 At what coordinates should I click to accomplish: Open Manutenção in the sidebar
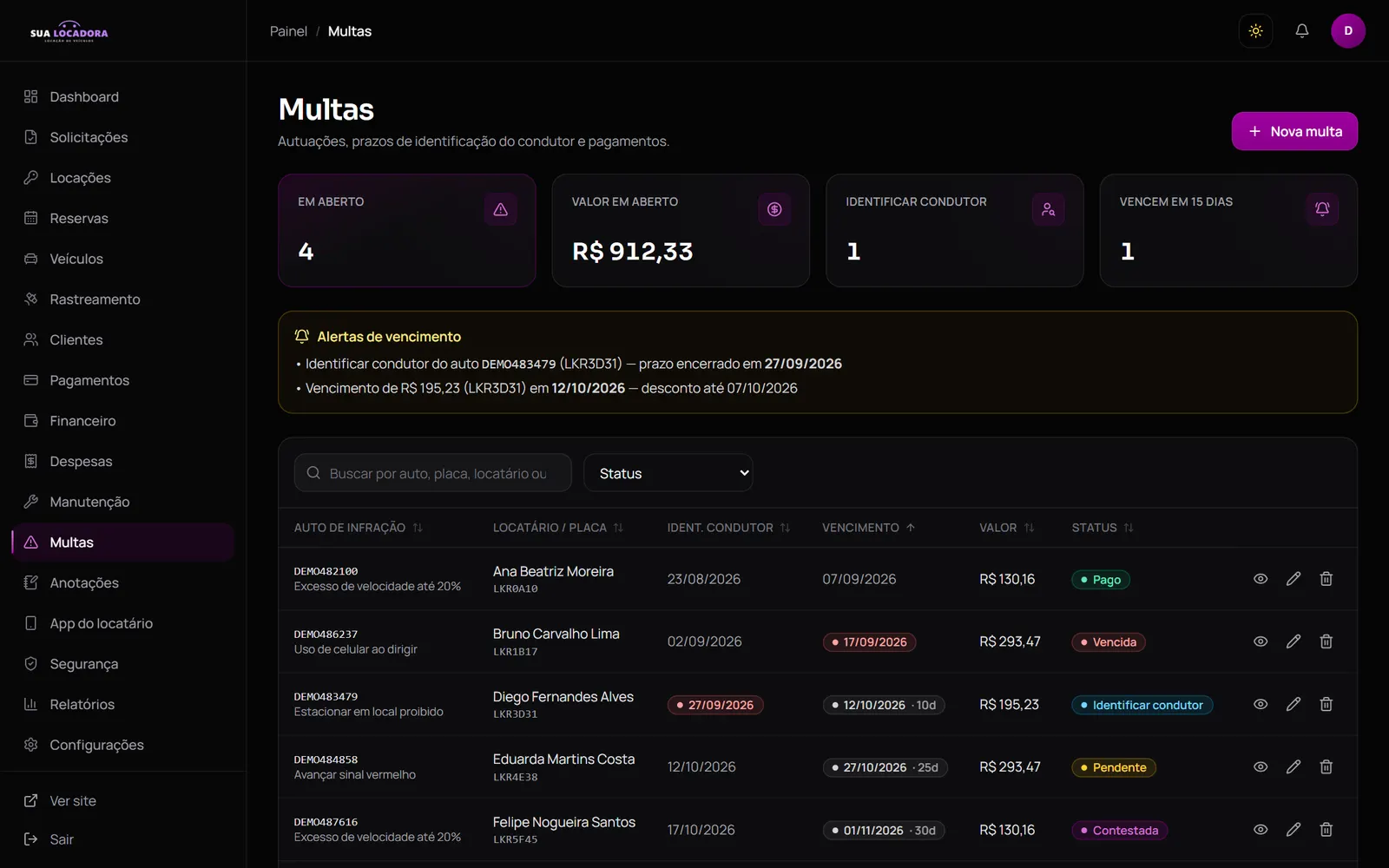click(123, 502)
